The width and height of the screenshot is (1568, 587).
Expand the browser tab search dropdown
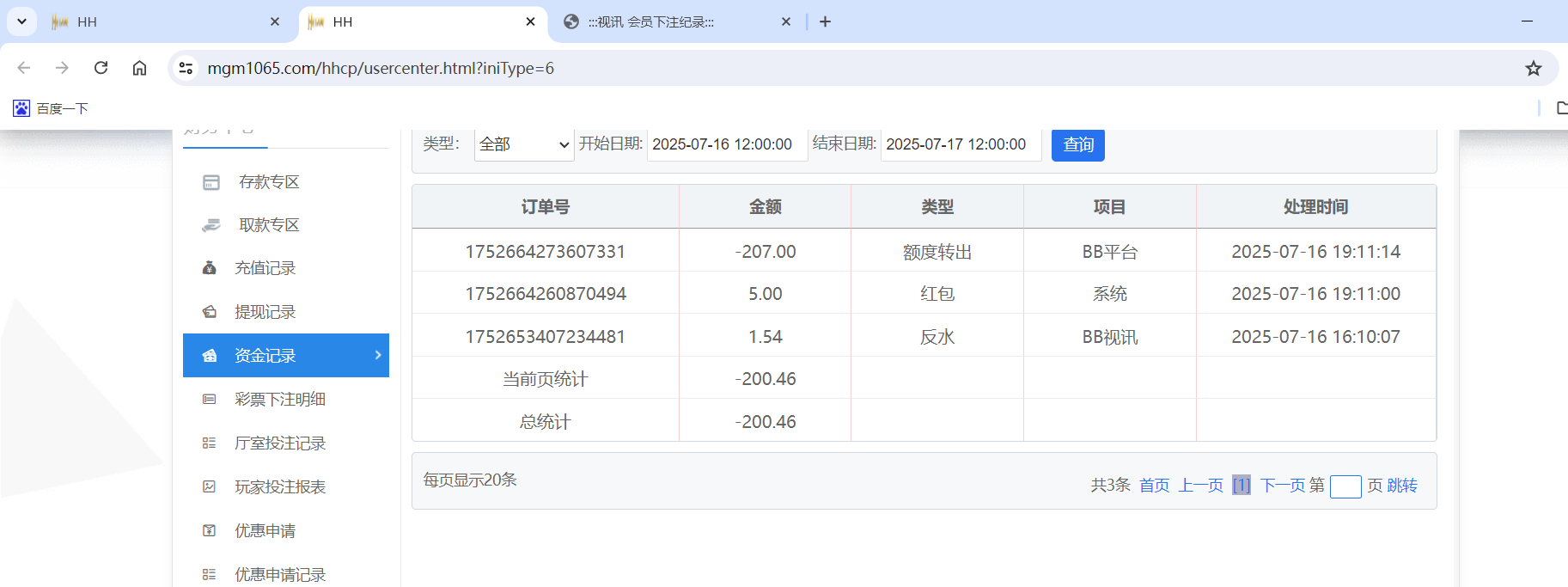[21, 21]
